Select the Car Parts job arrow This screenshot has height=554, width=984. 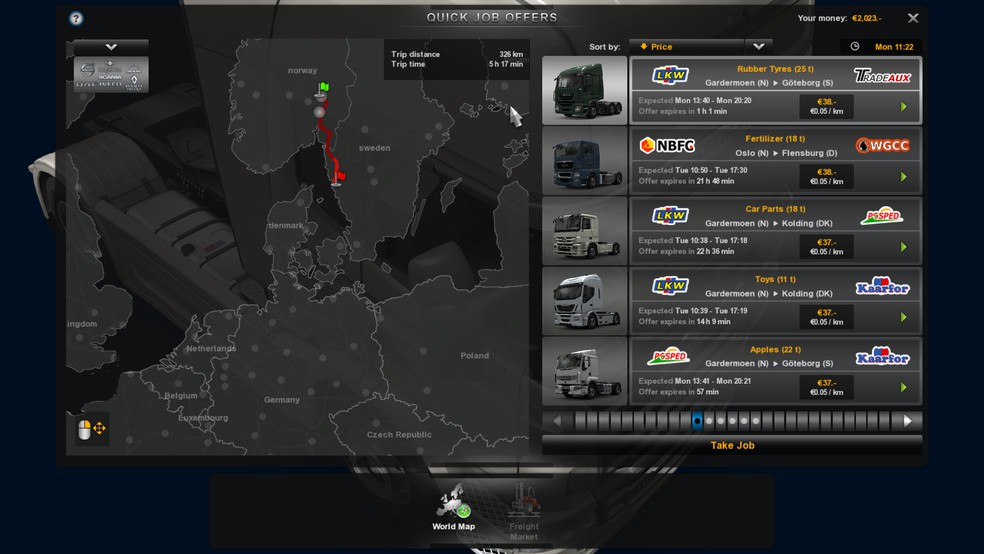click(x=903, y=247)
